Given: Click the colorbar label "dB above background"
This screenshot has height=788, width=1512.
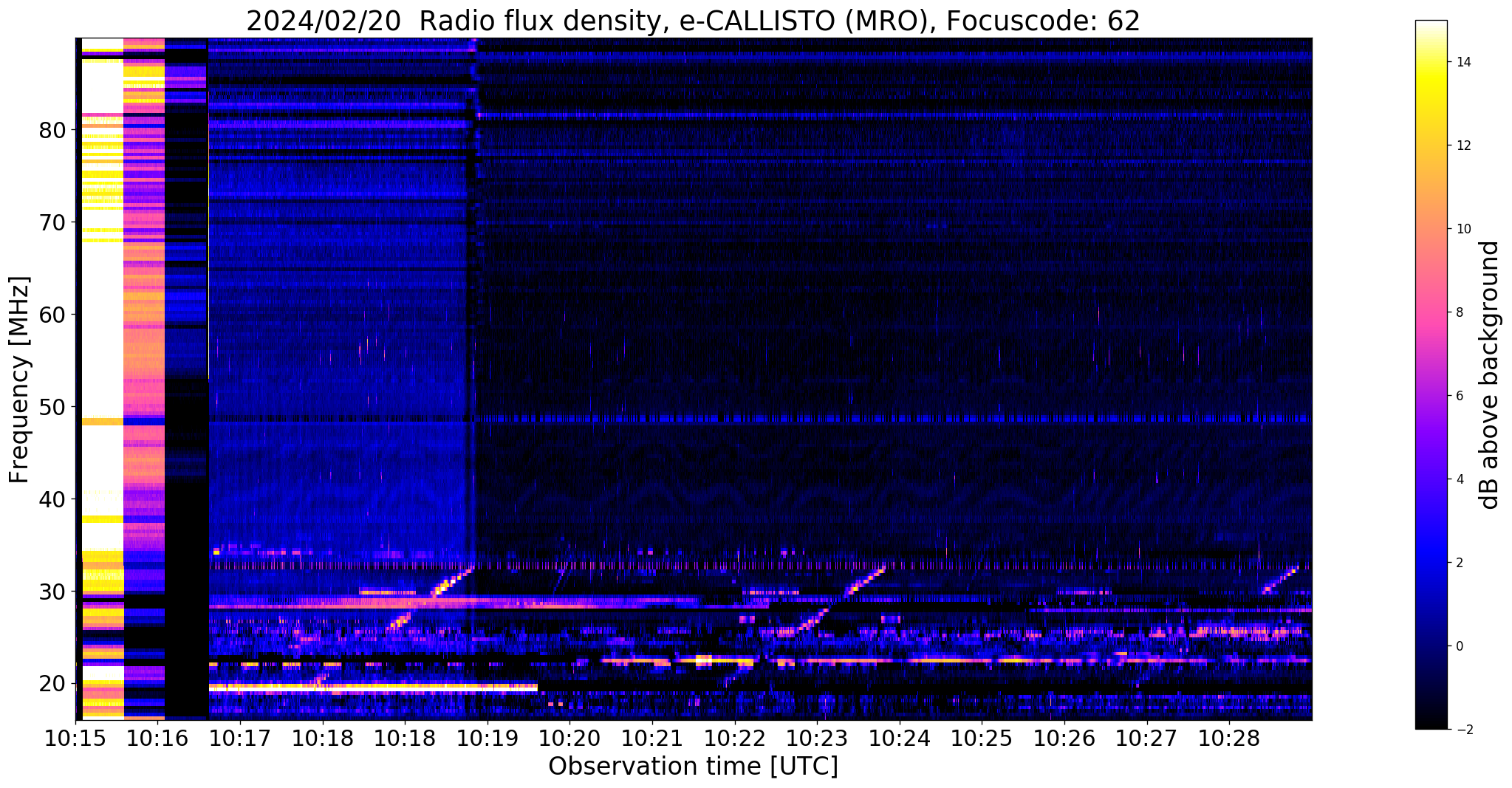Looking at the screenshot, I should [1490, 375].
